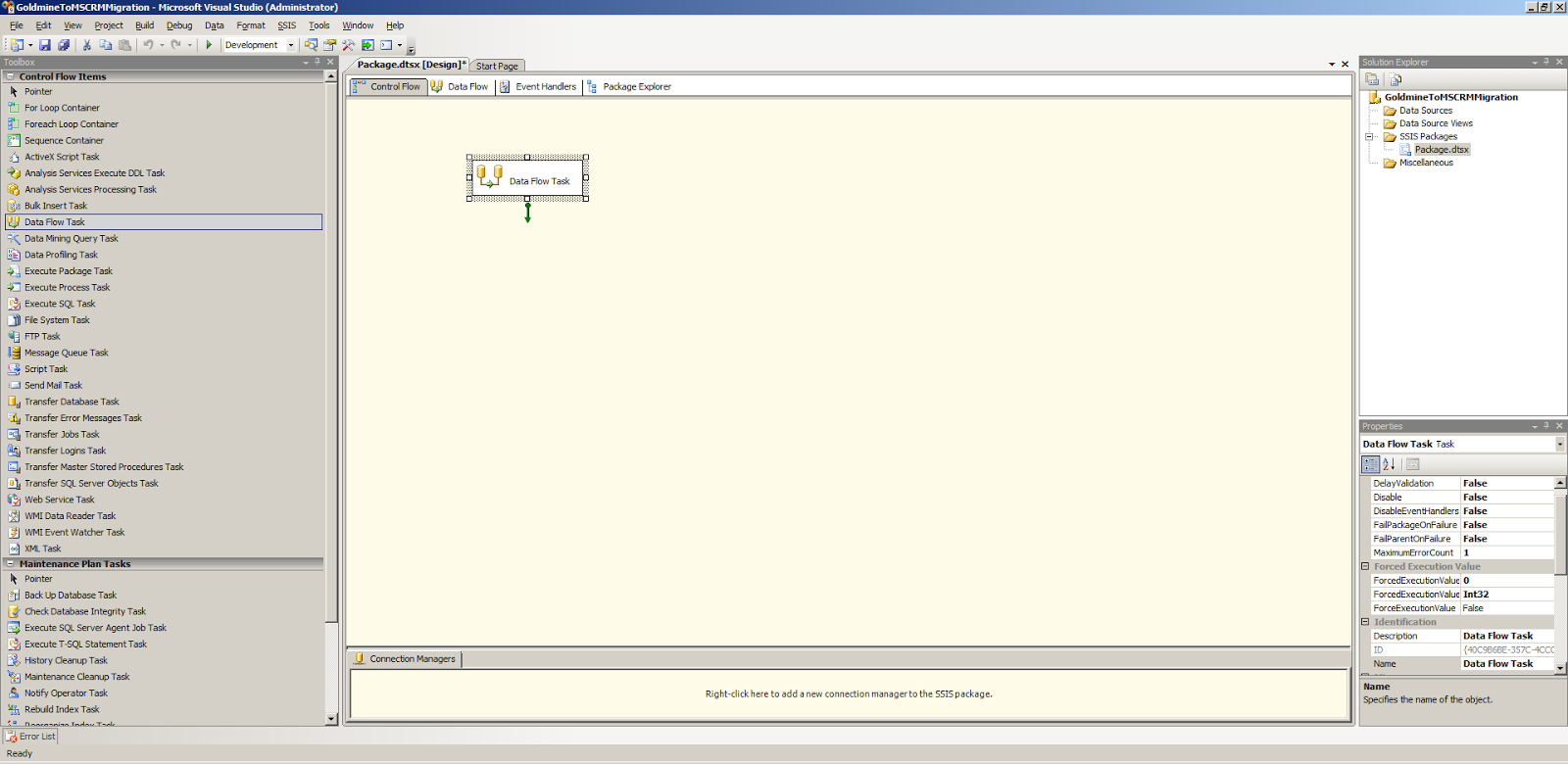
Task: Open Solution Explorer via magnifier toolbar icon
Action: coord(311,45)
